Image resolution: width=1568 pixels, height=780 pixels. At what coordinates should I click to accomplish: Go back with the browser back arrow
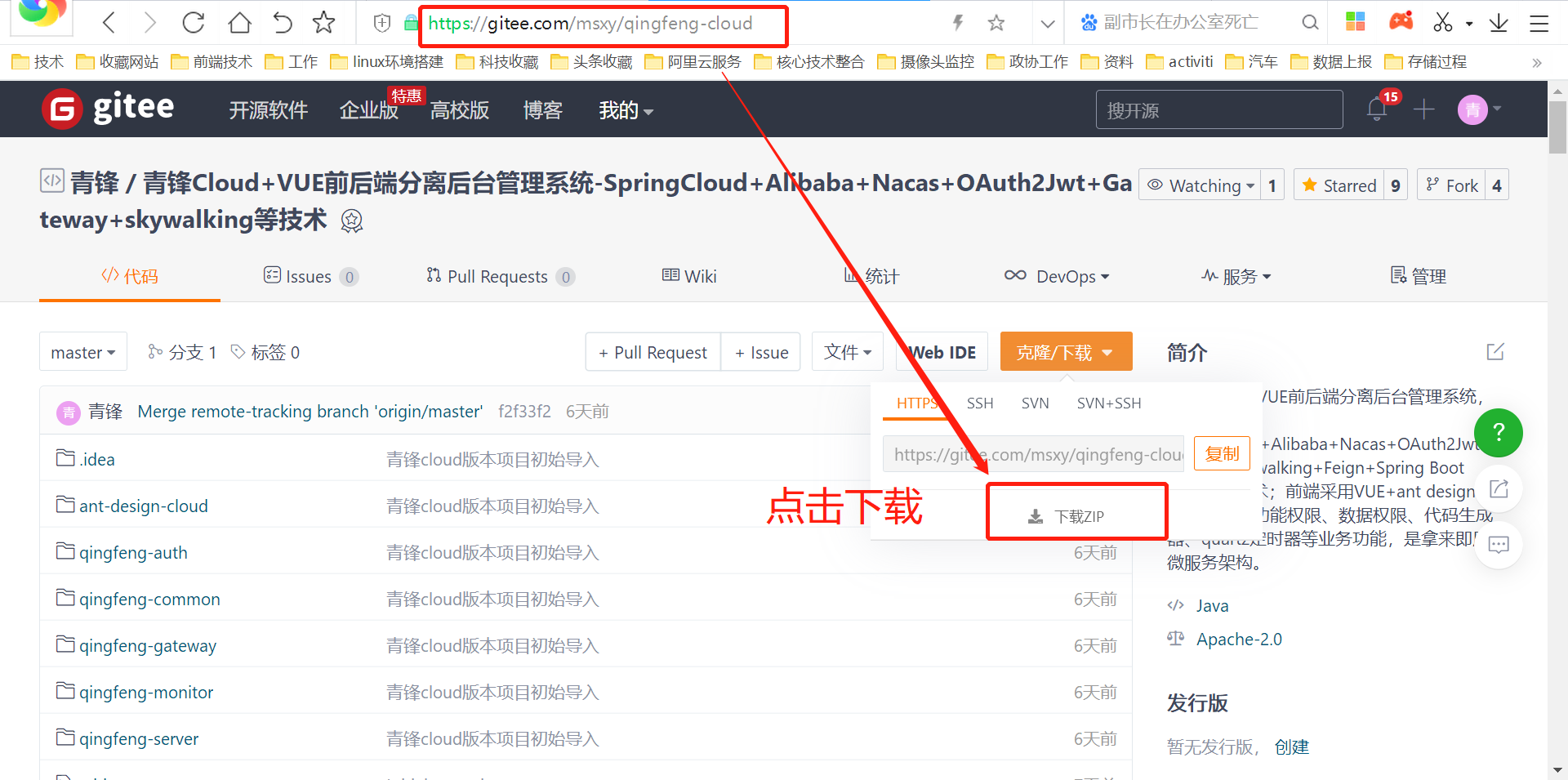(x=109, y=22)
